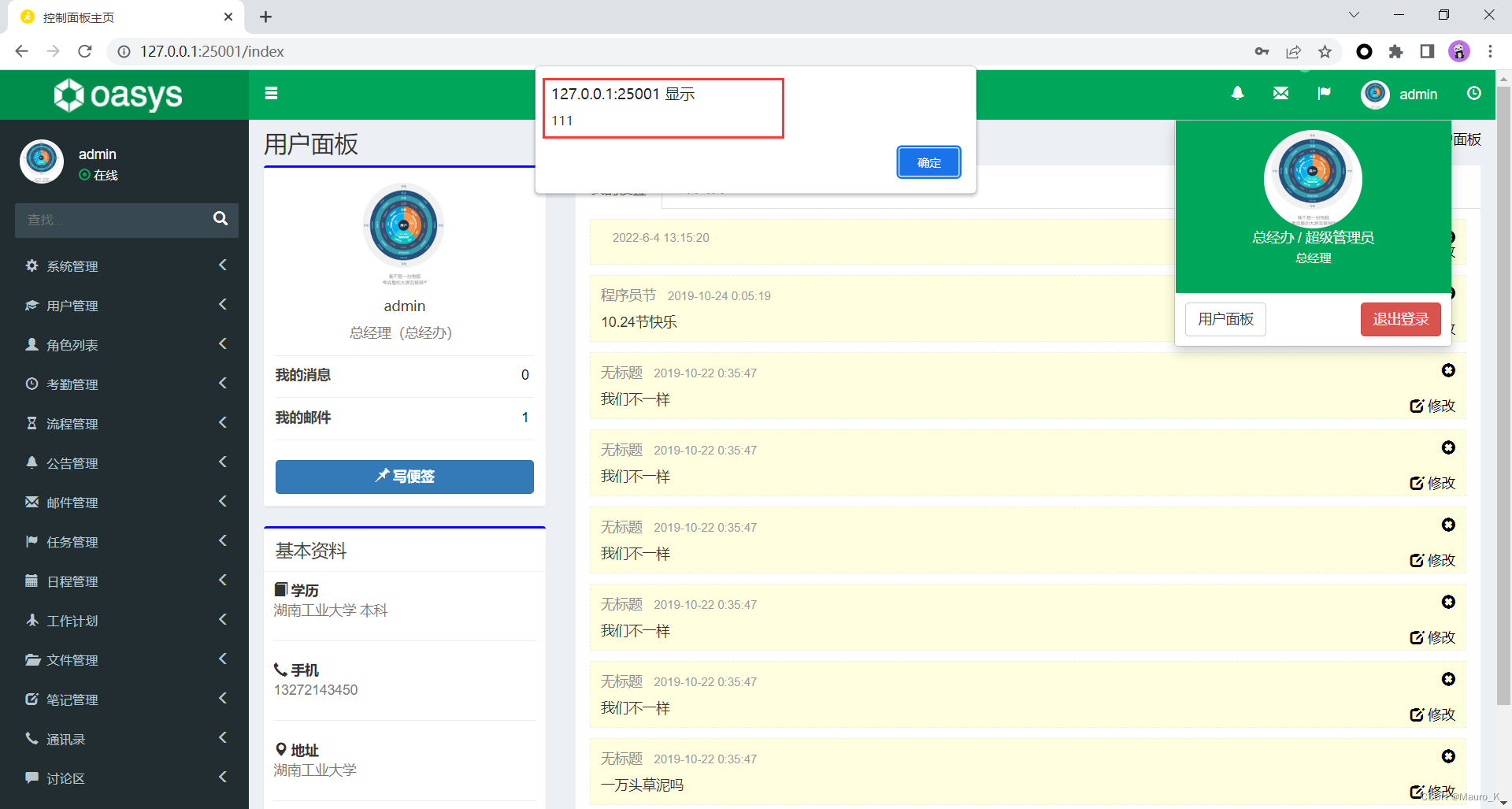Click the key icon in the address bar
This screenshot has height=809, width=1512.
1261,51
